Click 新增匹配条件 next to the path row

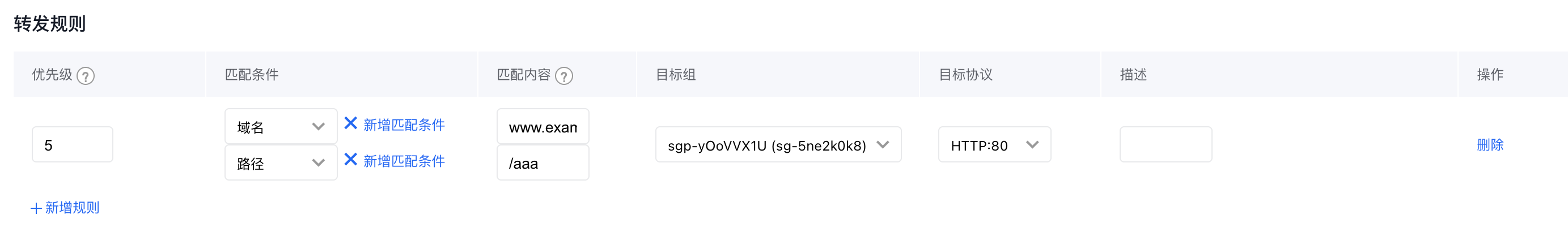(404, 161)
